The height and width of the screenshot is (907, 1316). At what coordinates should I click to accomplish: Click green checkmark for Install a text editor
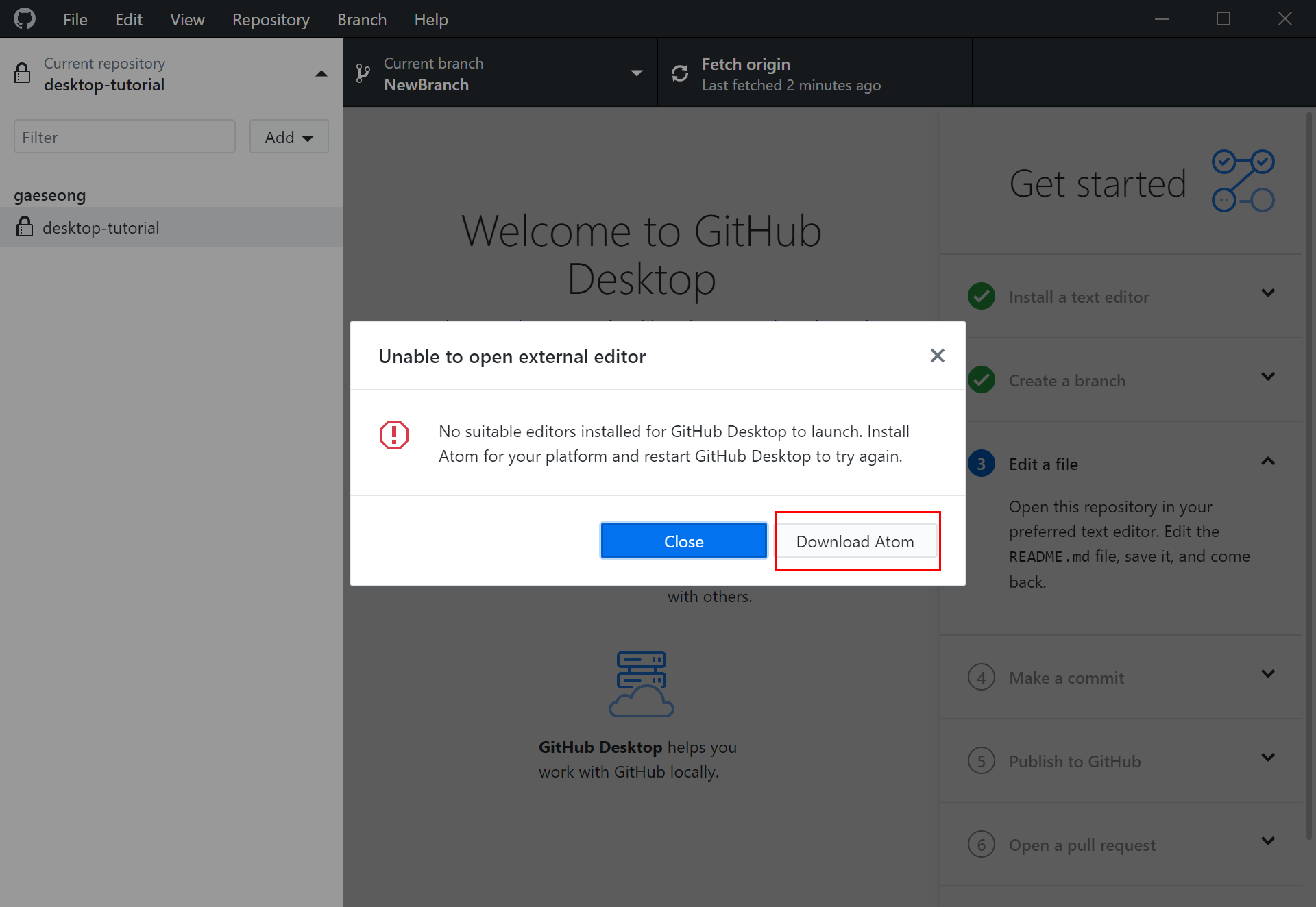pos(982,296)
